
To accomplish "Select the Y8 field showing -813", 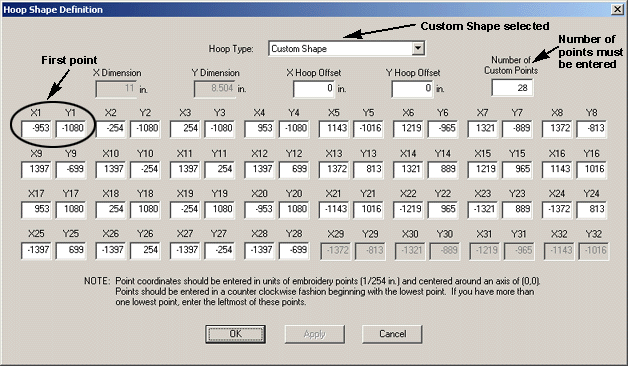I will [592, 129].
